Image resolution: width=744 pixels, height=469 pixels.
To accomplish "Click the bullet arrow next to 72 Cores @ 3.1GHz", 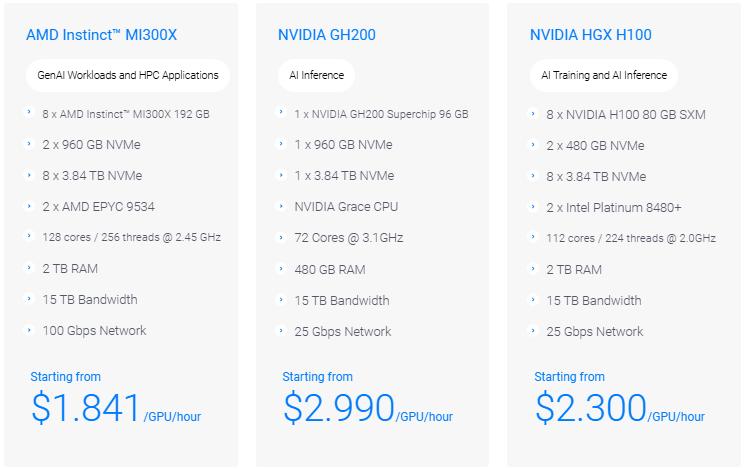I will [x=283, y=237].
